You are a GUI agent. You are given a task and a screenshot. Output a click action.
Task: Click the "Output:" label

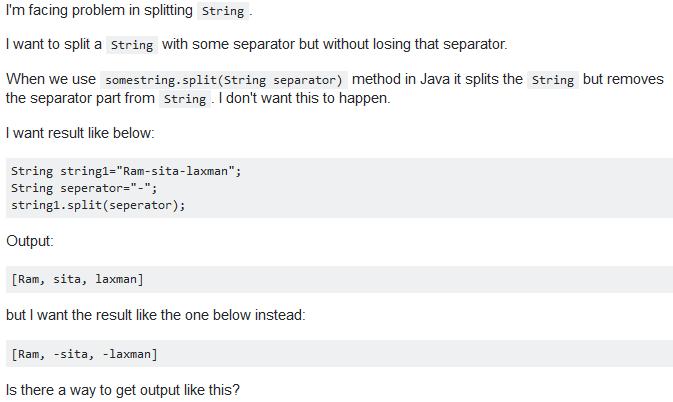(32, 241)
